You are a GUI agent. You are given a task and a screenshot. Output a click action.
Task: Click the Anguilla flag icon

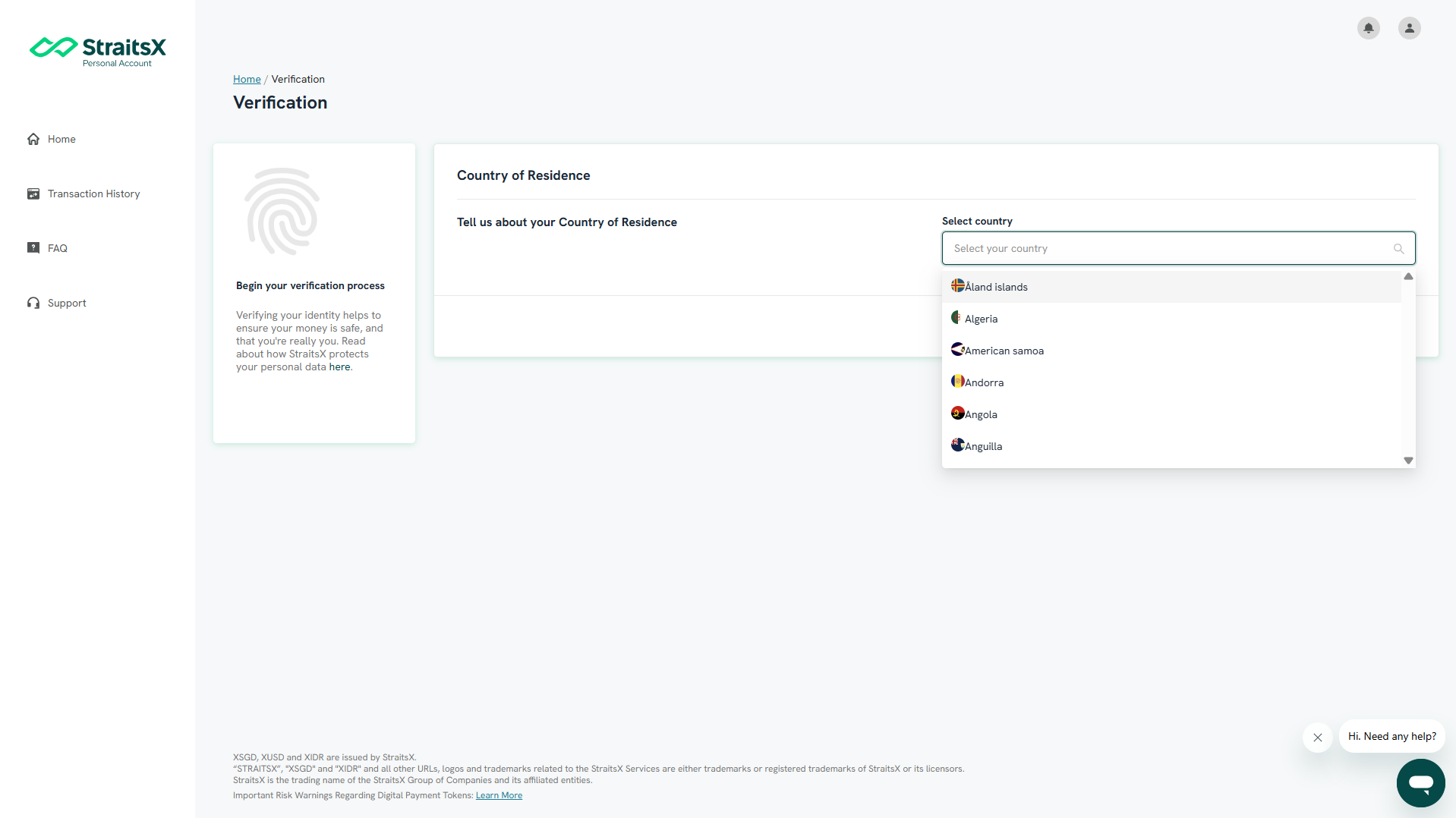pos(957,445)
